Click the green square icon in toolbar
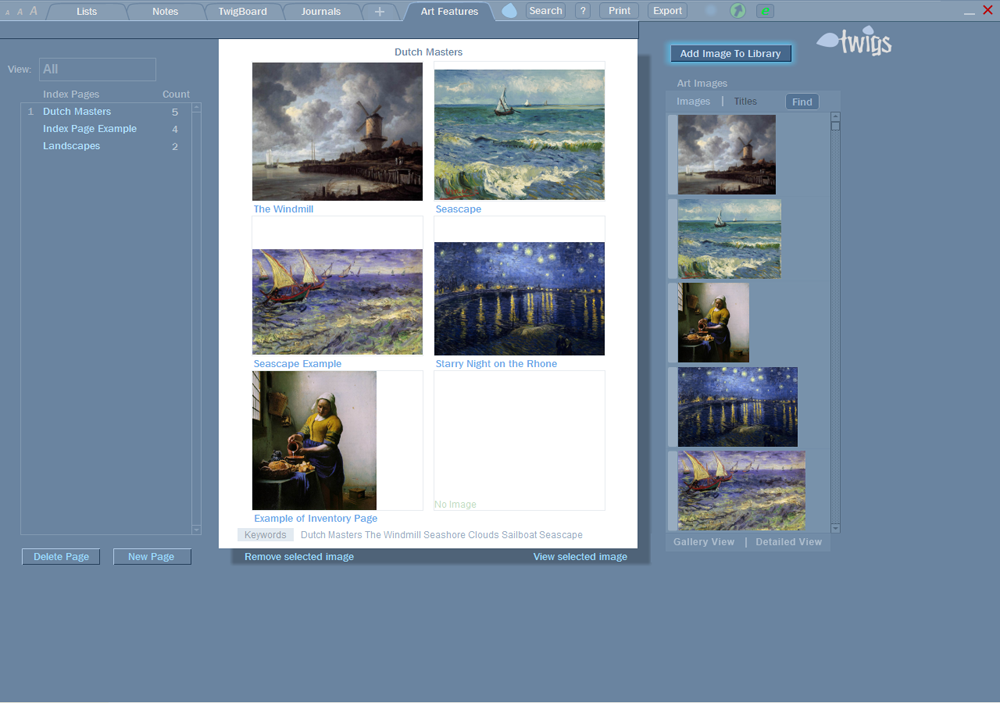The width and height of the screenshot is (1000, 703). 765,11
